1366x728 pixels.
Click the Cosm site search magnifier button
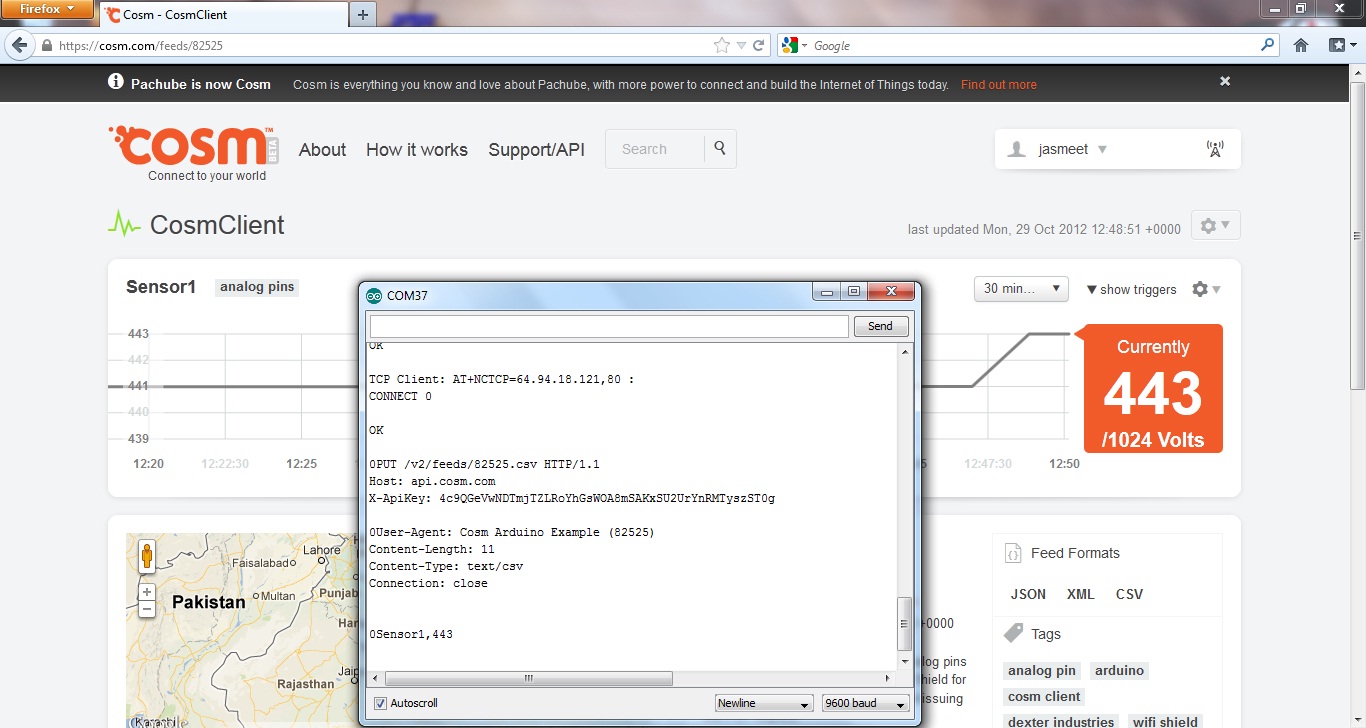(x=720, y=149)
